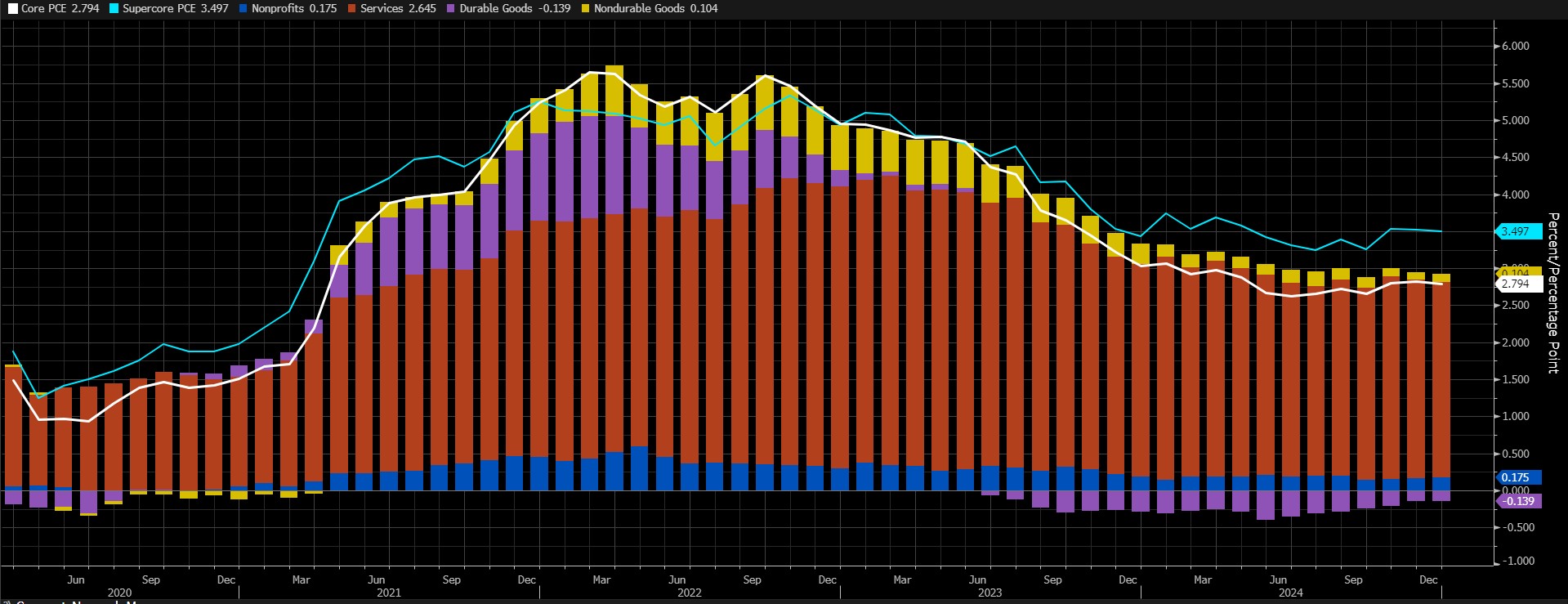Viewport: 1568px width, 604px height.
Task: Click the 2022 year label on time axis
Action: coord(690,593)
